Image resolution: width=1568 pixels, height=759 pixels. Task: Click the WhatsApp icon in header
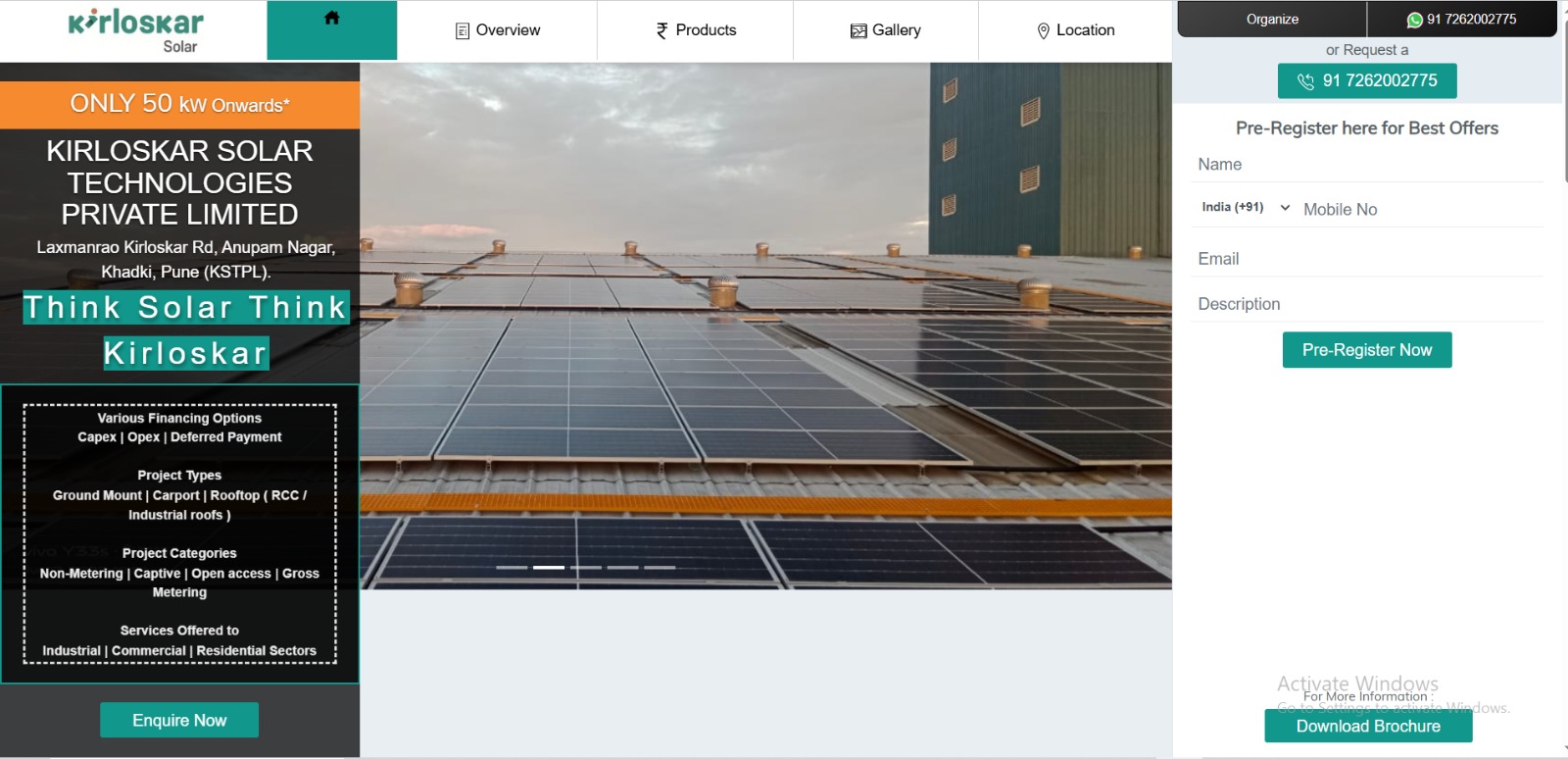pyautogui.click(x=1414, y=20)
